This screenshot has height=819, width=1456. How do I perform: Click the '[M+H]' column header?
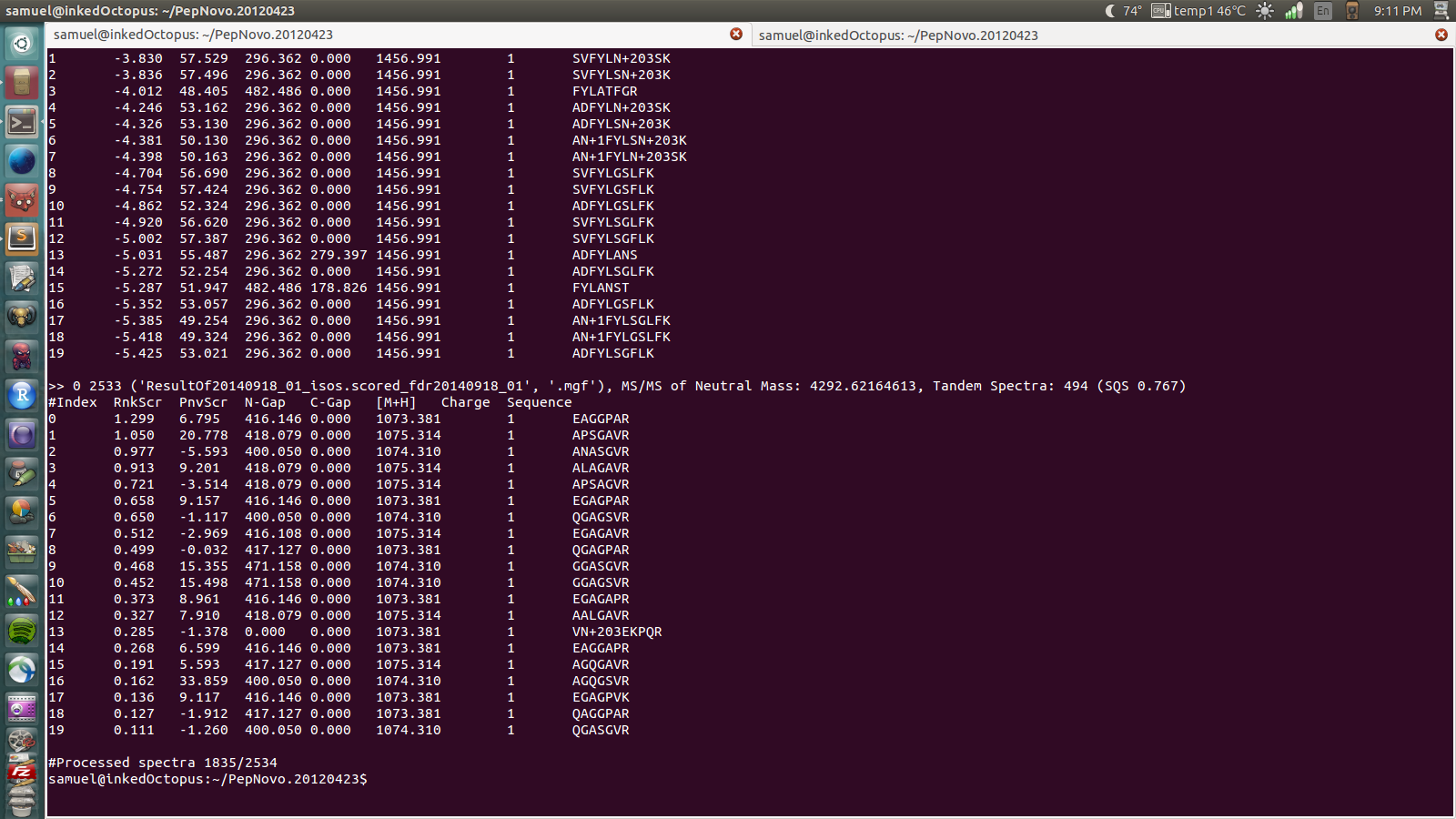pyautogui.click(x=396, y=402)
